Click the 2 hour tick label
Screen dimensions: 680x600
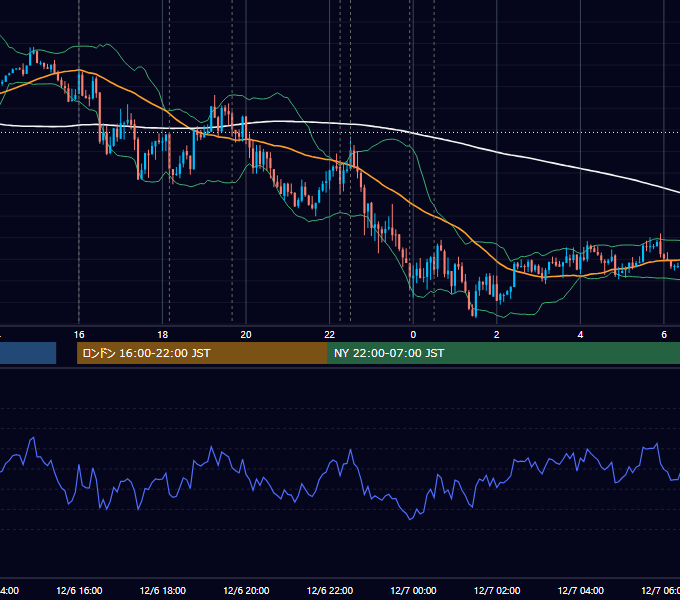497,335
